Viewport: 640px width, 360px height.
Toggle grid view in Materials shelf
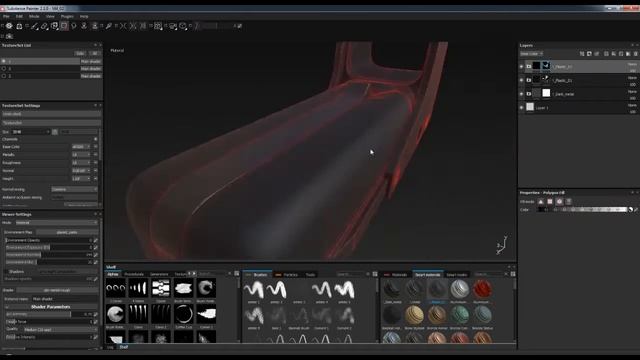[513, 274]
